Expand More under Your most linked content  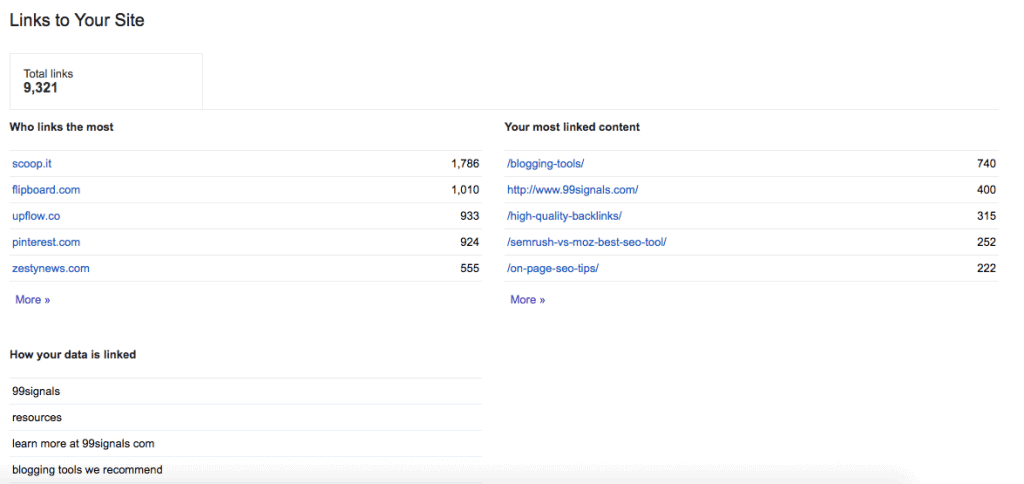coord(527,299)
